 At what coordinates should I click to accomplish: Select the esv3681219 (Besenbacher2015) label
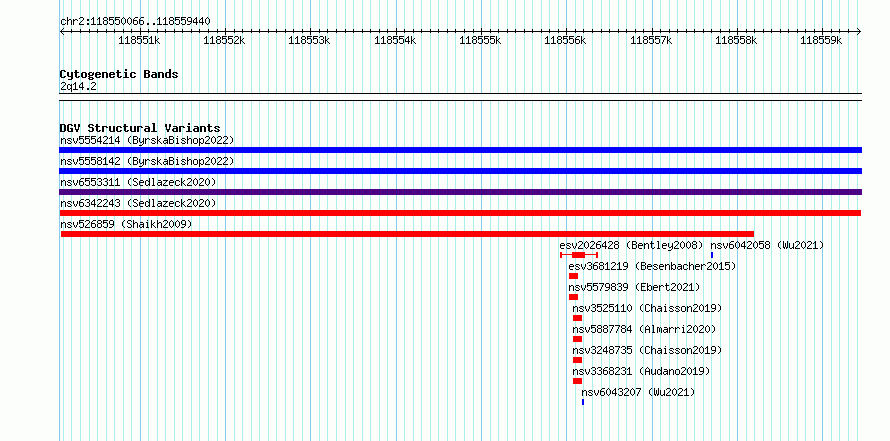pyautogui.click(x=652, y=266)
